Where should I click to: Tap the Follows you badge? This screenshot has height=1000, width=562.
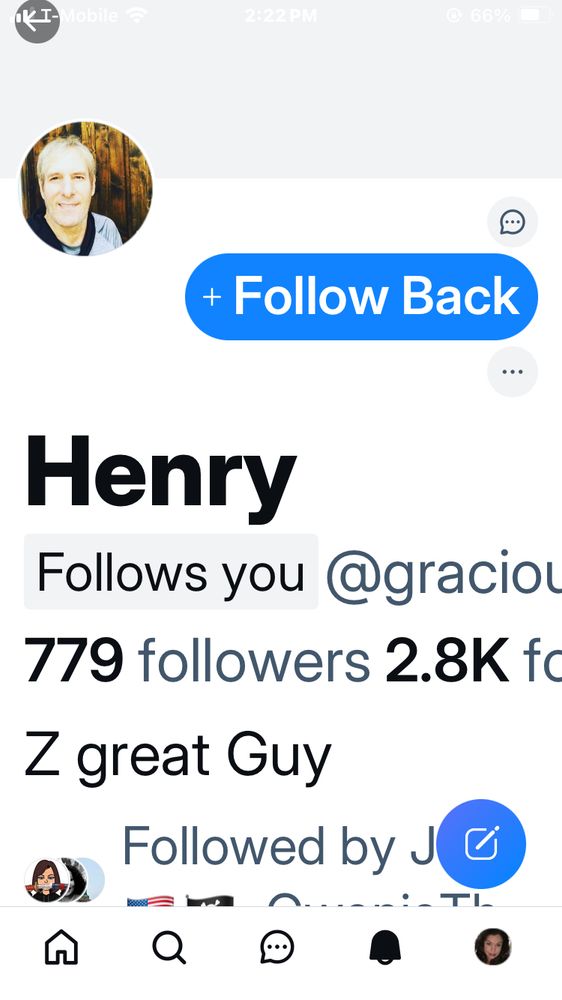(x=171, y=572)
